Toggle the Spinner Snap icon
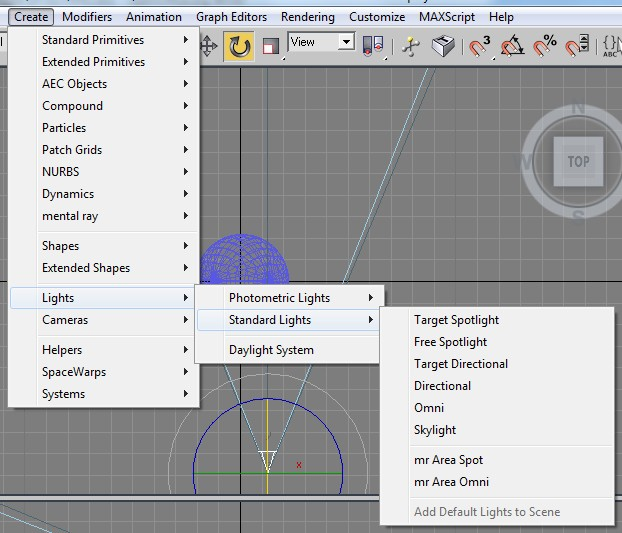 click(x=577, y=46)
